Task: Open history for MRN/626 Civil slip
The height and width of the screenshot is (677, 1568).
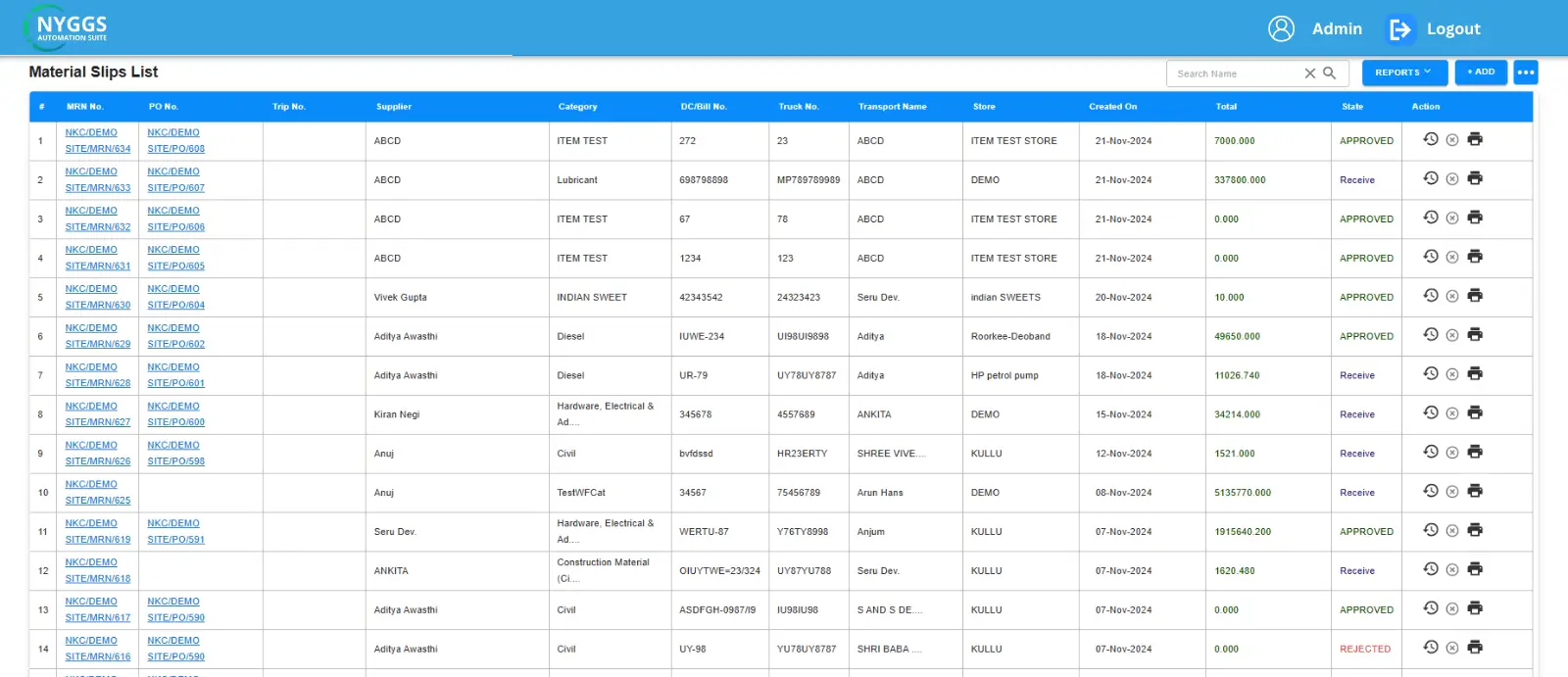Action: (x=1431, y=452)
